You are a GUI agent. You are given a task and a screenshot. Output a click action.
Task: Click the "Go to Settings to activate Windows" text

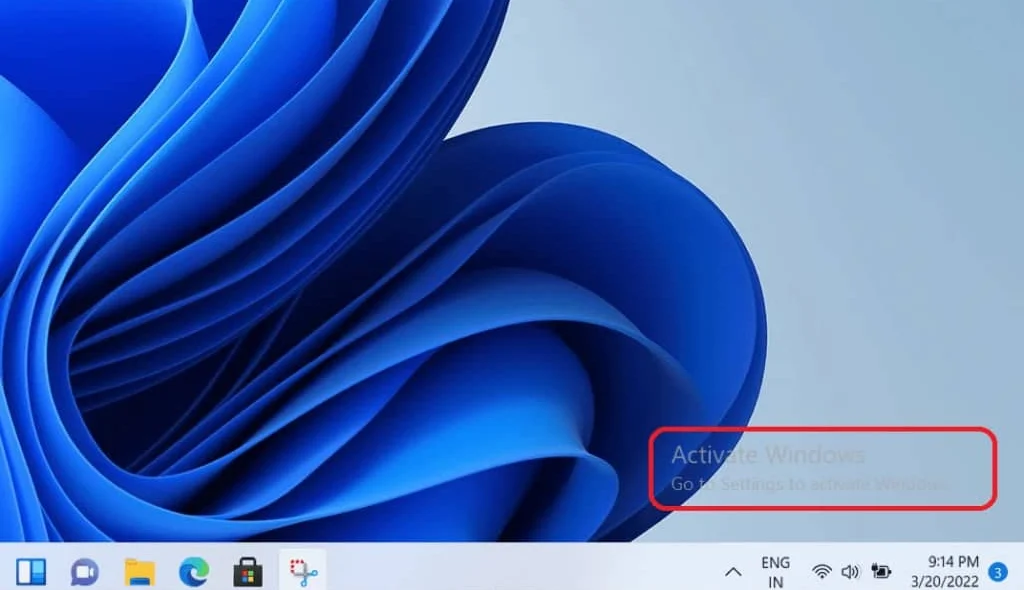pos(808,484)
